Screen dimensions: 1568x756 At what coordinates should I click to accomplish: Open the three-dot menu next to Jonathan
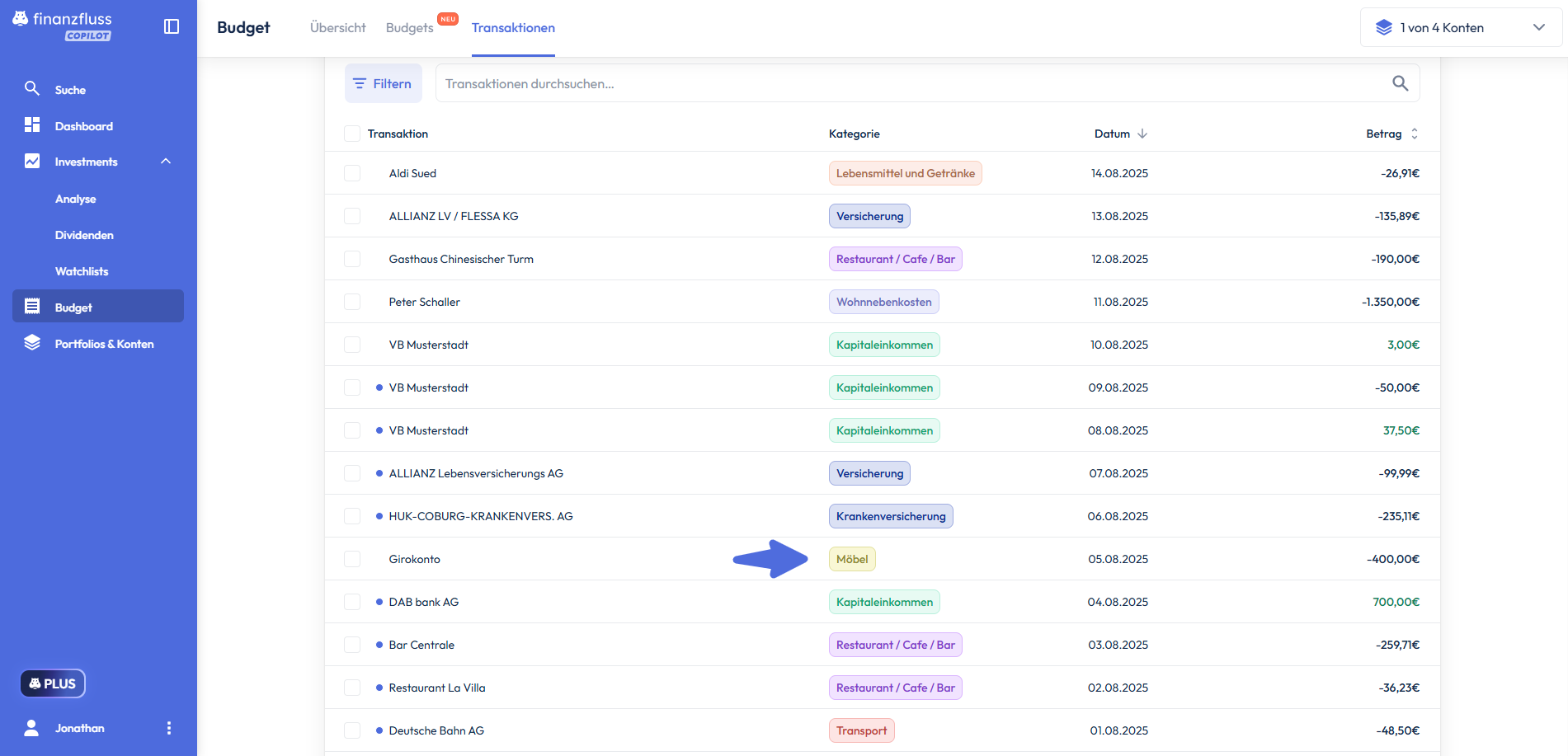tap(169, 728)
